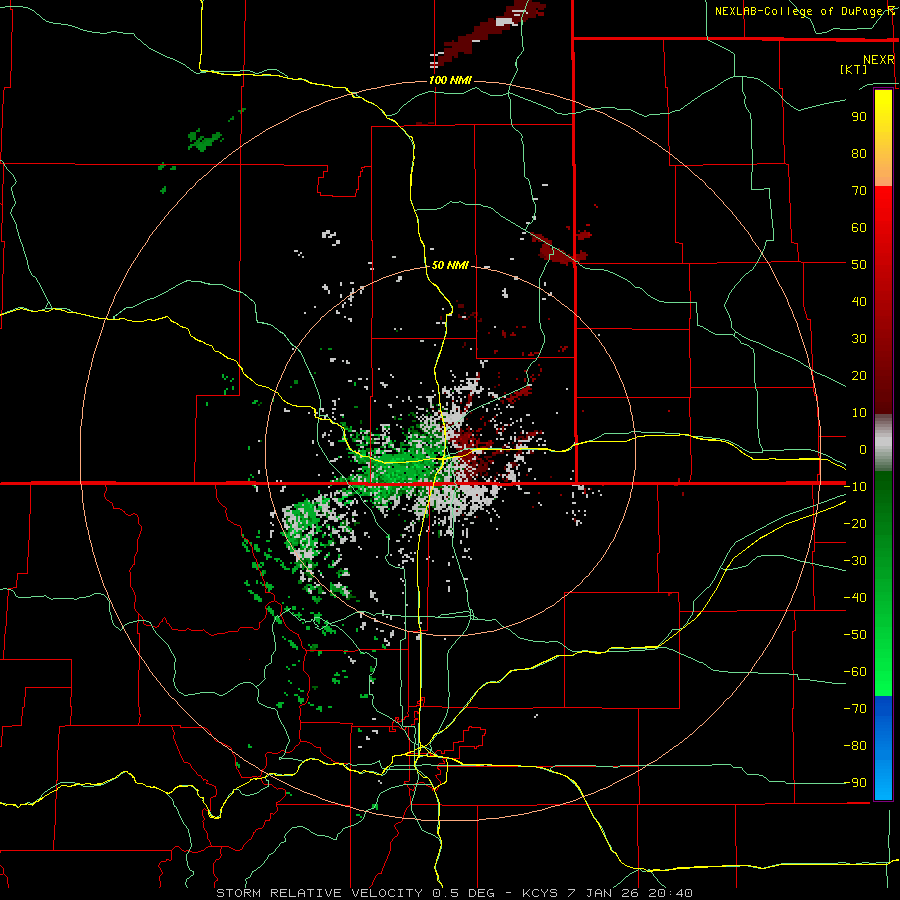Select the -50 value on velocity scale

point(855,635)
